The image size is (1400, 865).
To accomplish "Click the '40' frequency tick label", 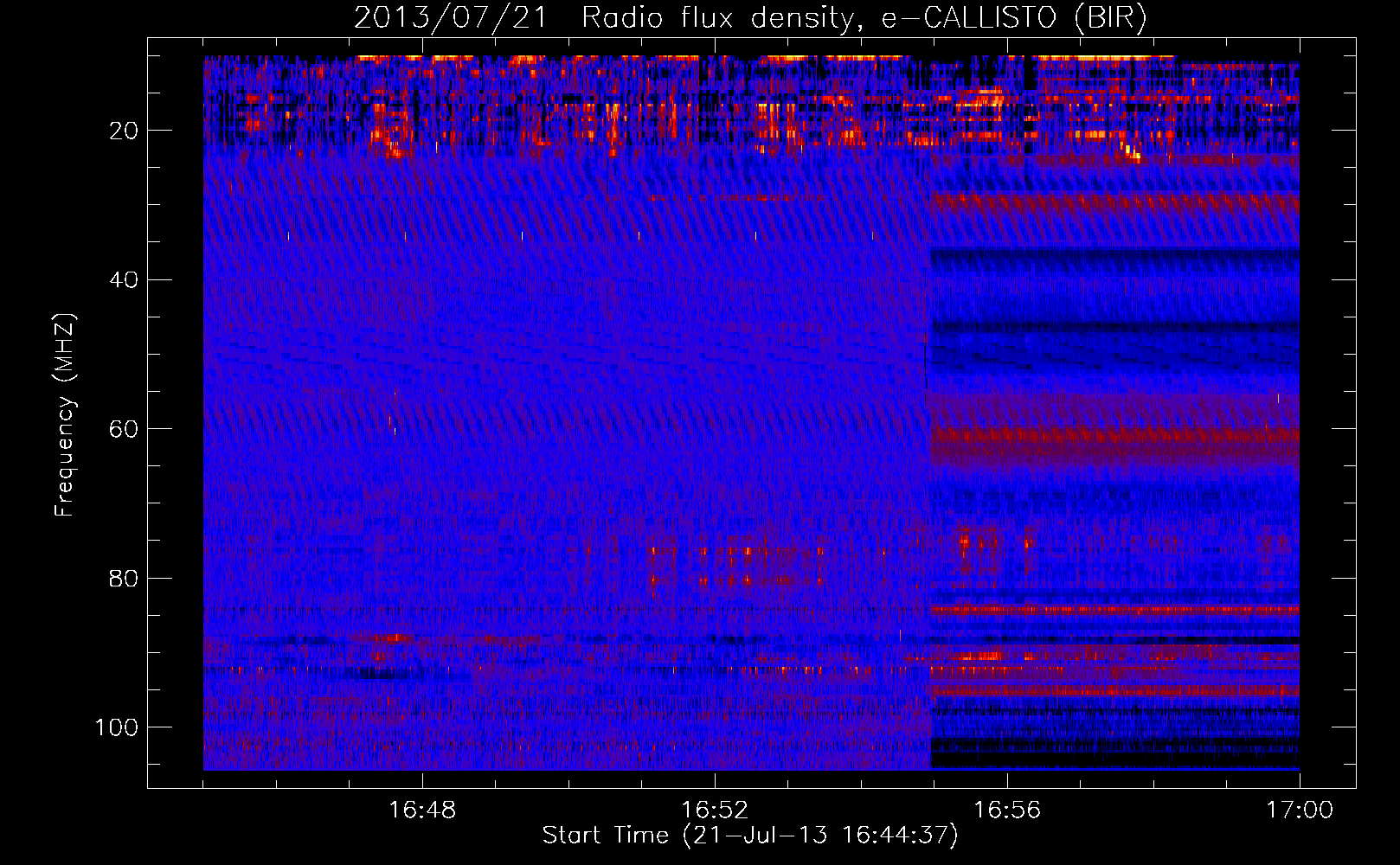I will [x=124, y=280].
